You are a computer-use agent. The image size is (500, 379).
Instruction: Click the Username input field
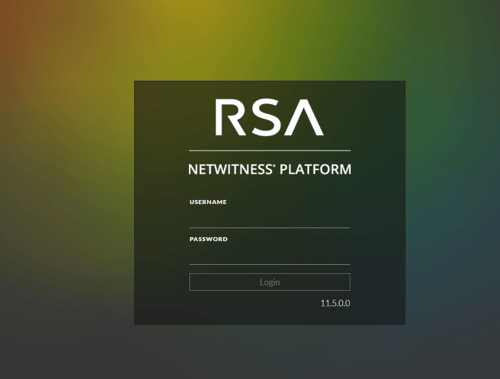269,218
